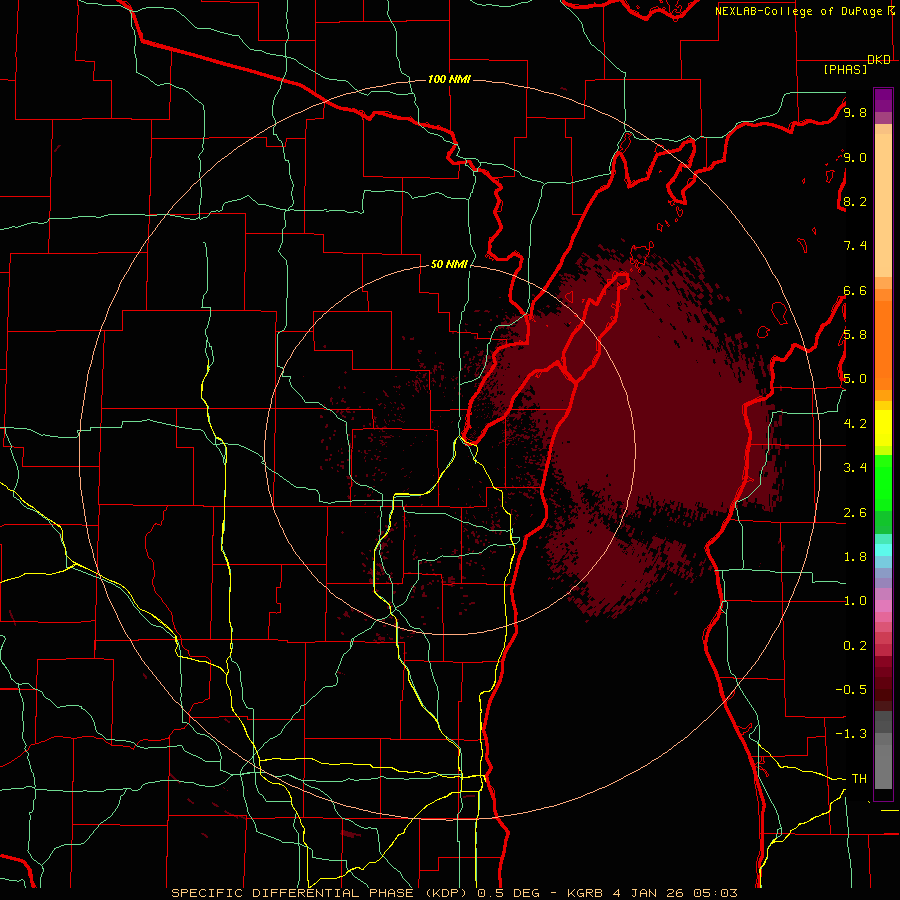The image size is (900, 900).
Task: Click the purple segment at the color bar top
Action: 883,100
